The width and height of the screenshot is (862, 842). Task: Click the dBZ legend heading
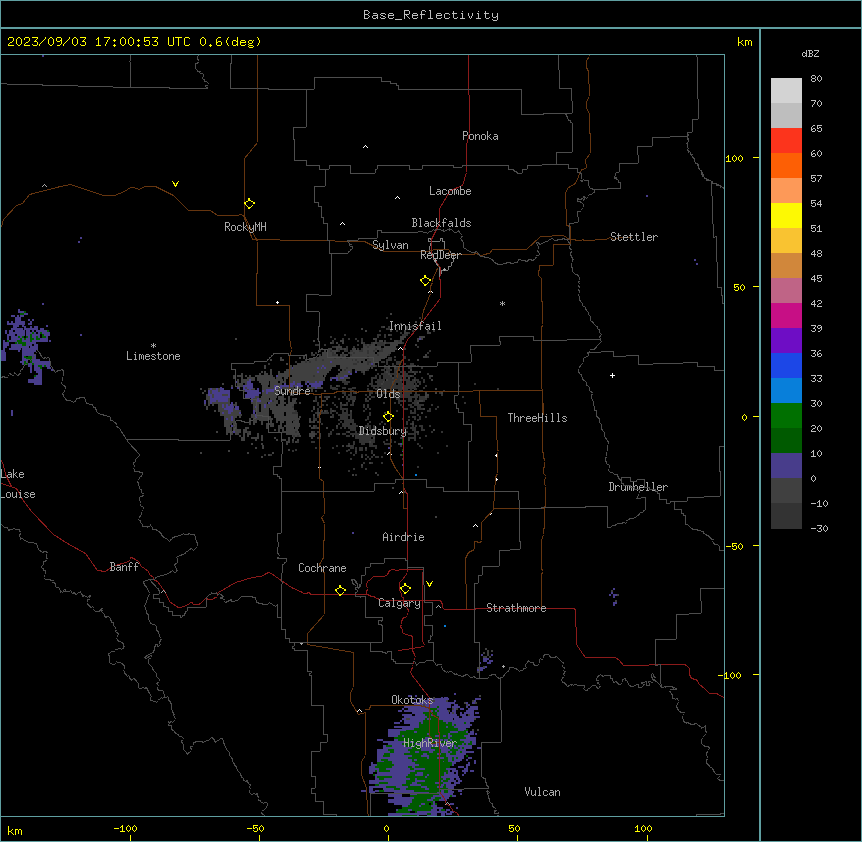tap(810, 53)
